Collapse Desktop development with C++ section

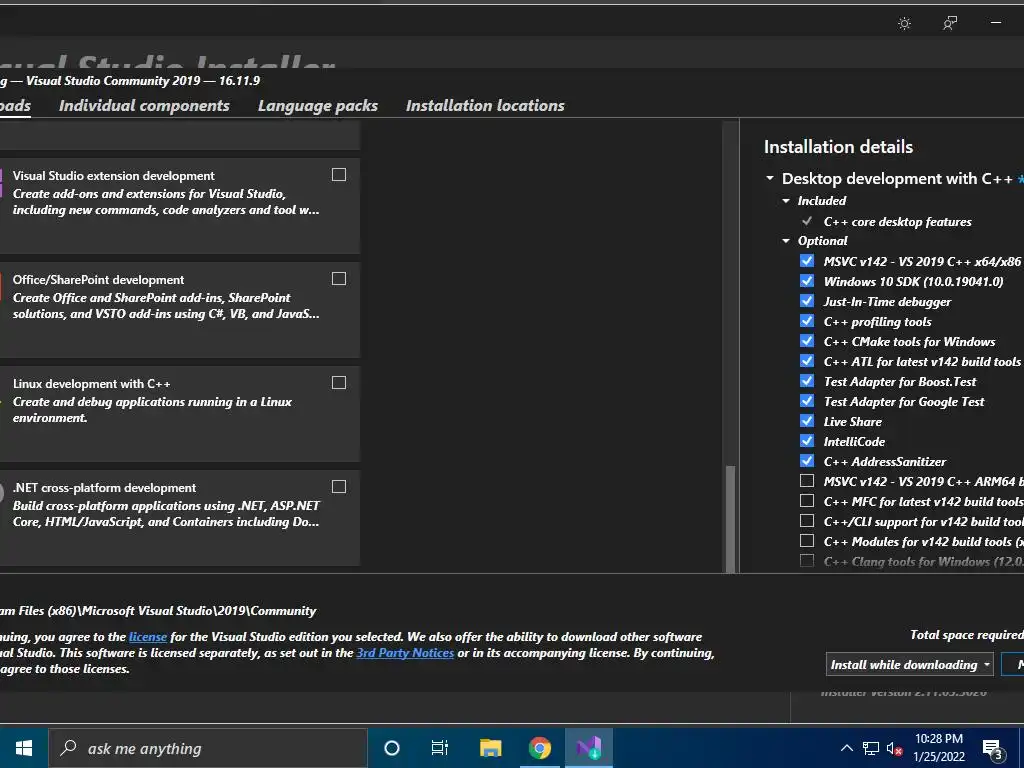tap(770, 178)
